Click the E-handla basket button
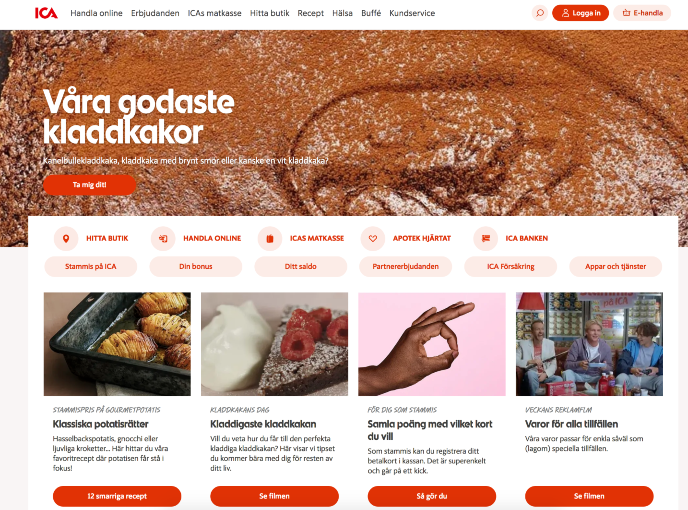 [642, 13]
